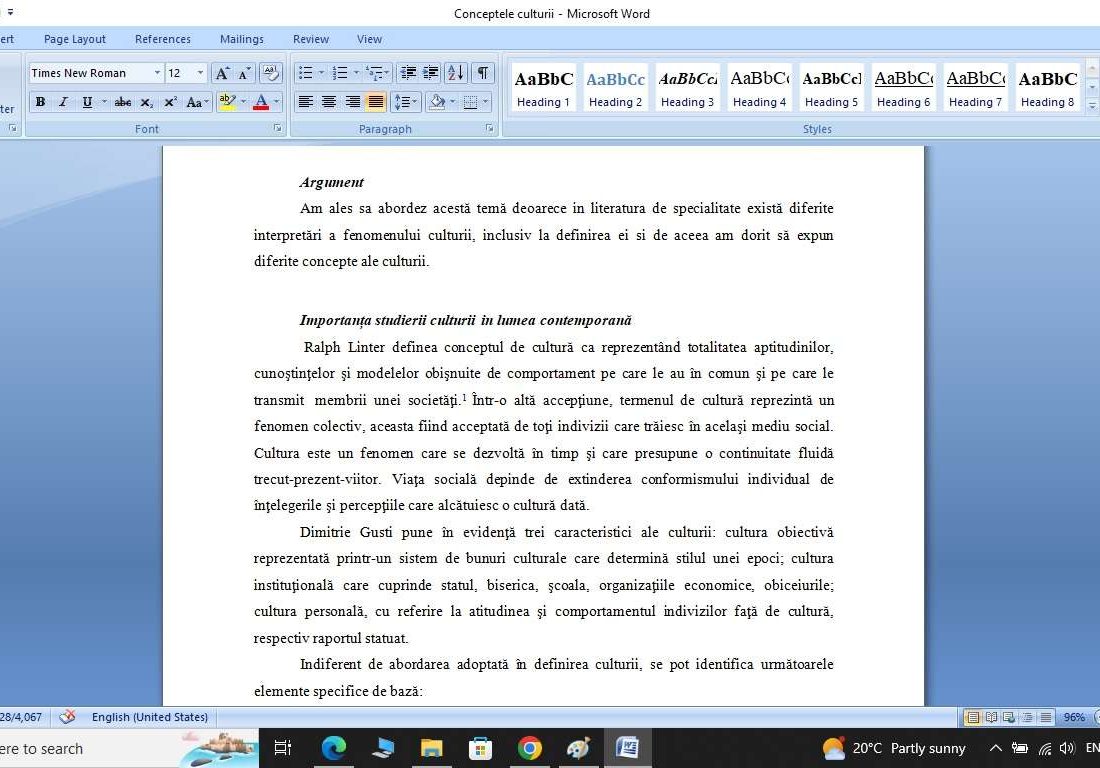Screen dimensions: 1100x768
Task: Click English (United States) language indicator
Action: [x=150, y=717]
